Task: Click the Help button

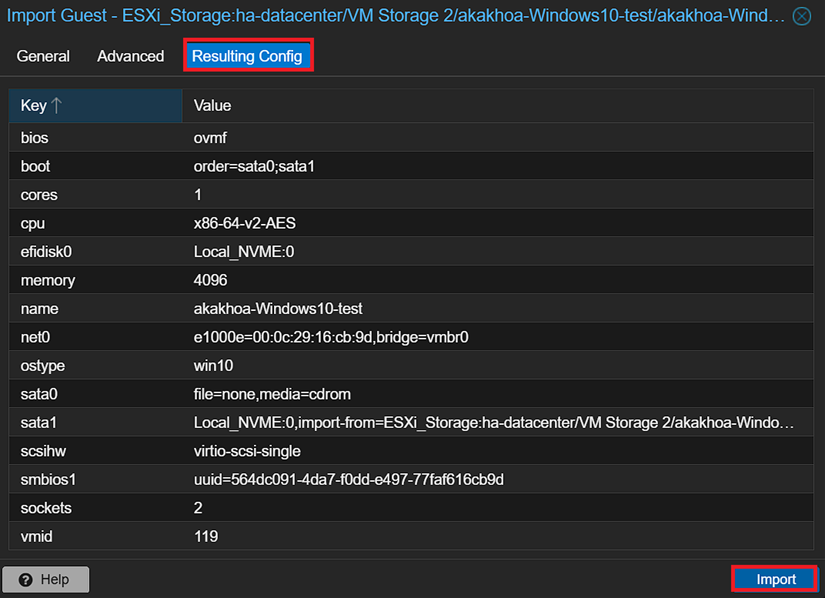Action: [x=46, y=579]
